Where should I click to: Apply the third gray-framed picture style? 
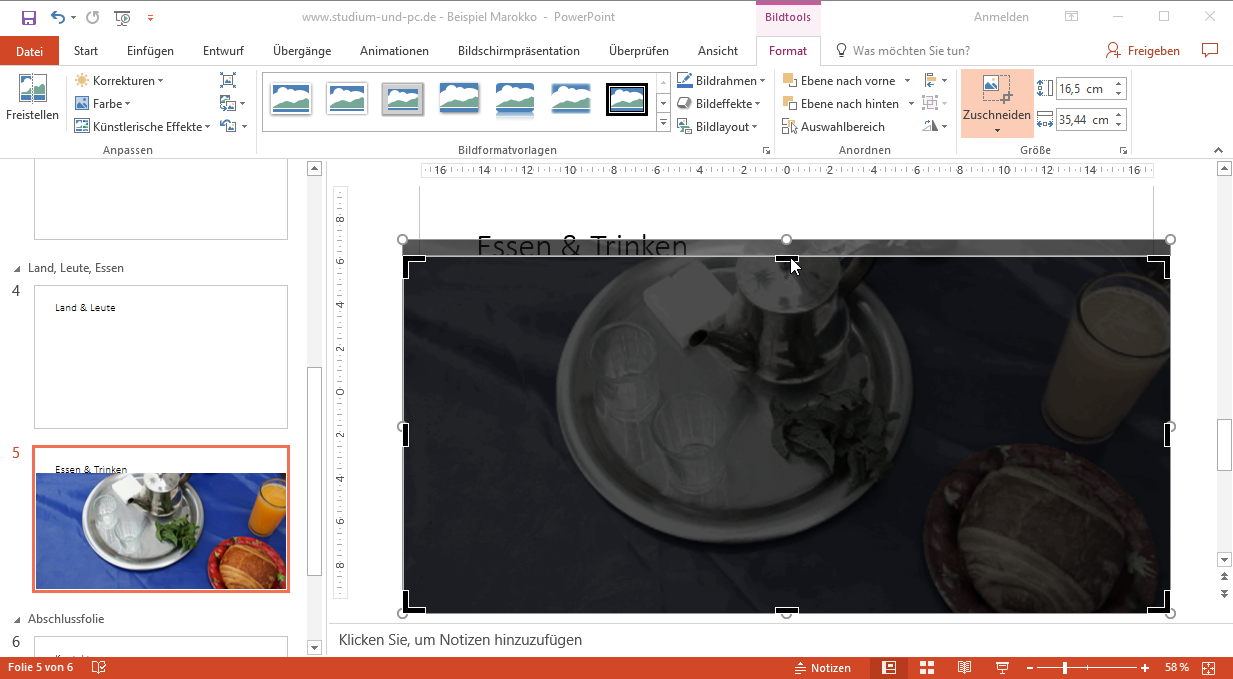pyautogui.click(x=403, y=99)
